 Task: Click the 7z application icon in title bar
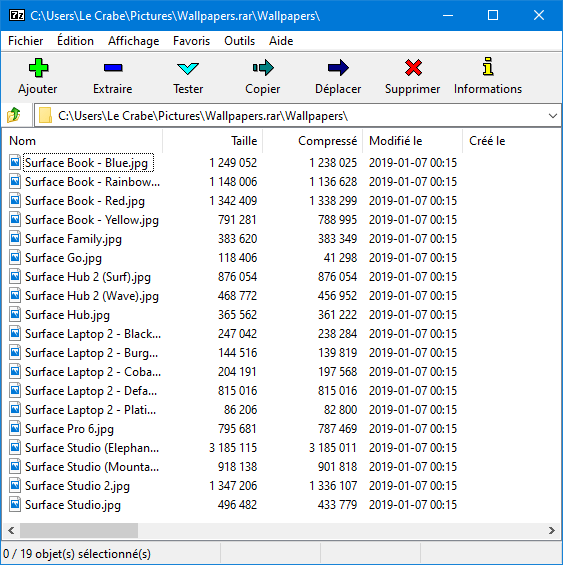point(17,15)
